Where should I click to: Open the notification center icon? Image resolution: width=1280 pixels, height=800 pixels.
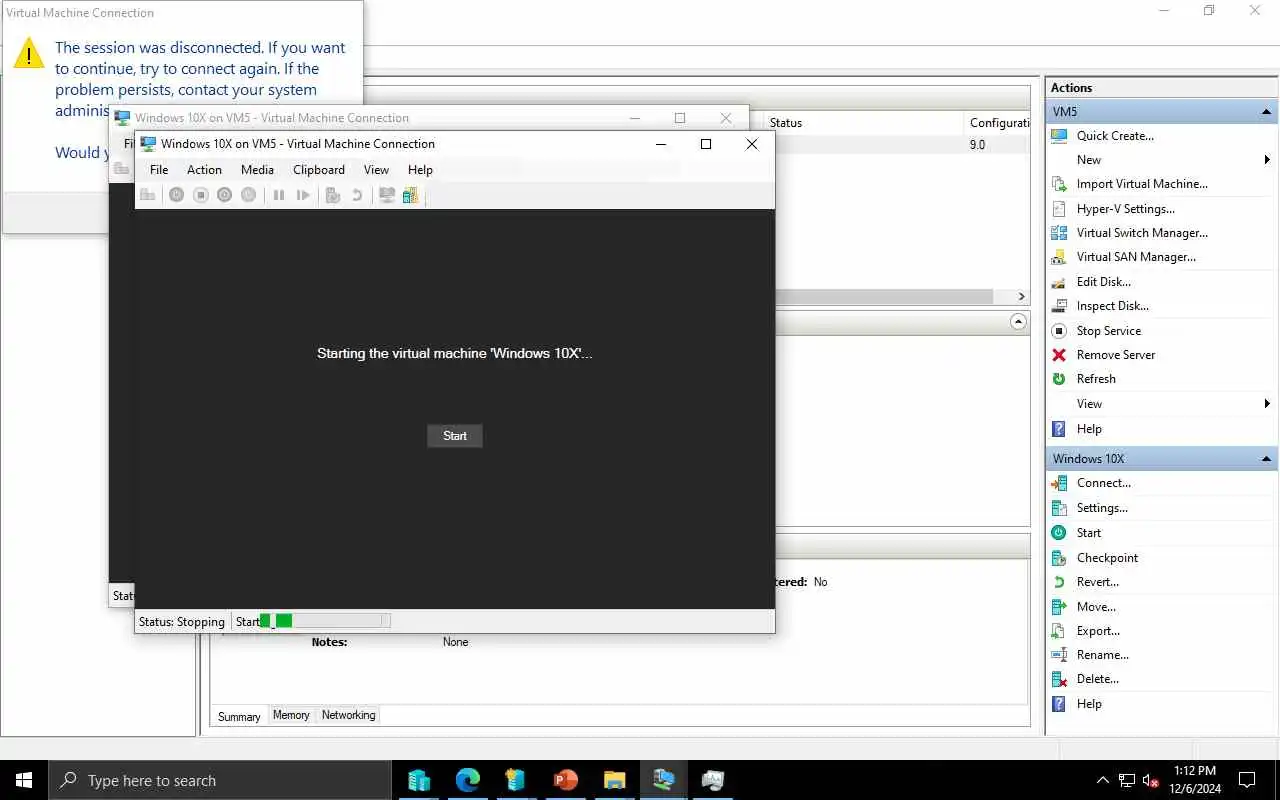tap(1247, 780)
